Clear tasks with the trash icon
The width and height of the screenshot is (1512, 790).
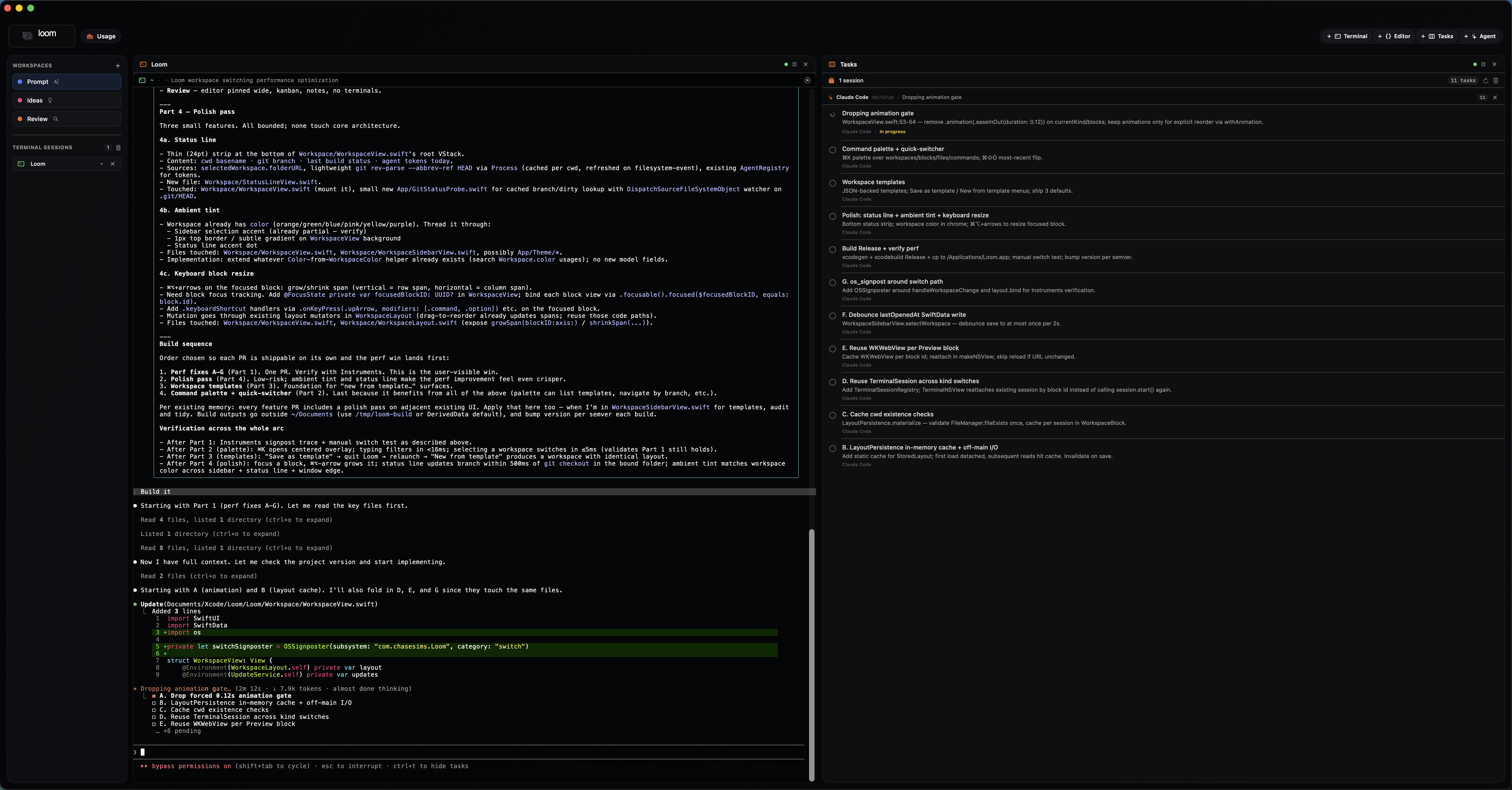tap(1496, 80)
